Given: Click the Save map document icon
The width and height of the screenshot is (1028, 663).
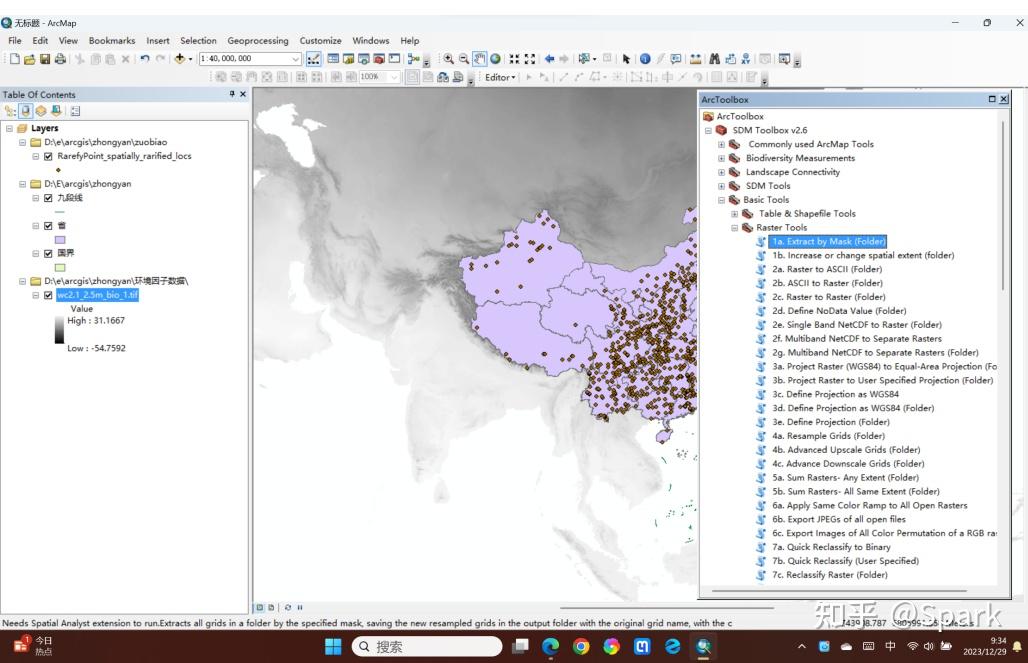Looking at the screenshot, I should 45,59.
